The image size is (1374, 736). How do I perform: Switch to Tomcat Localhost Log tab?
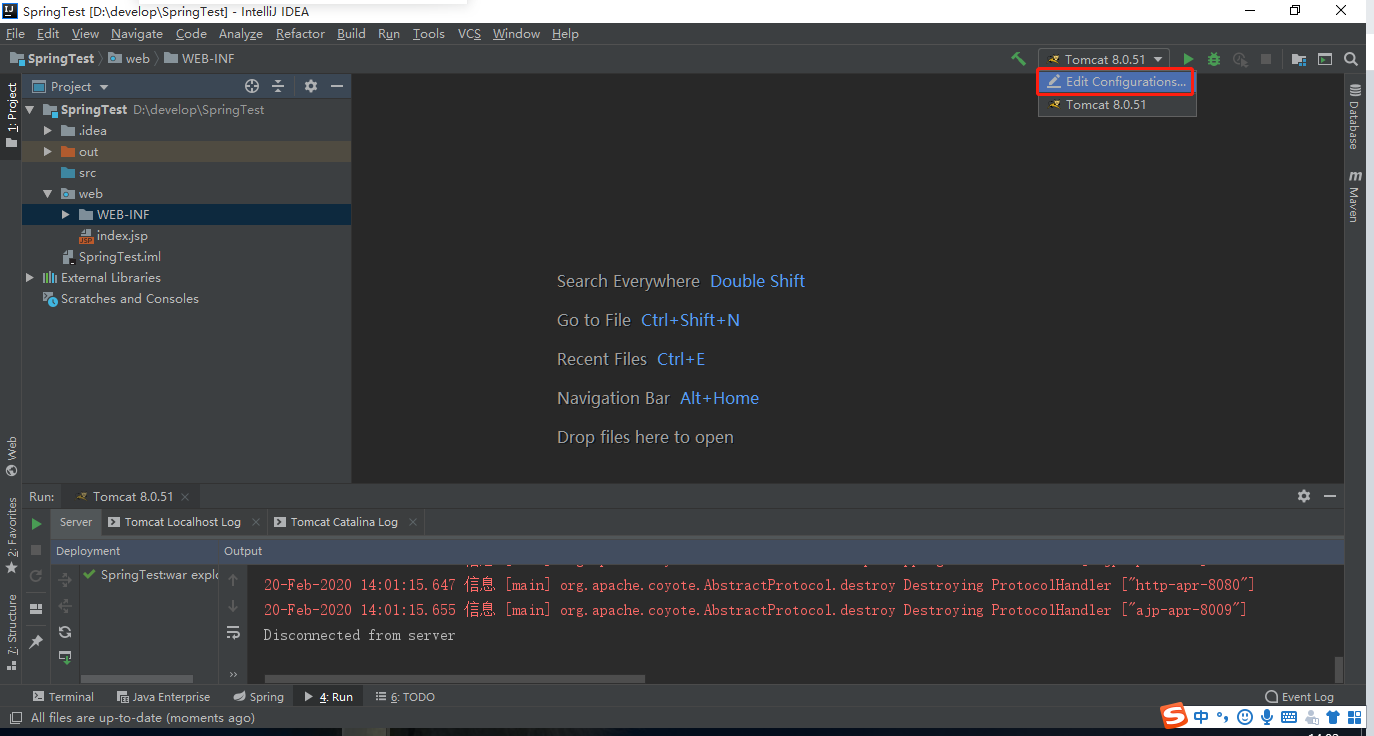[x=182, y=522]
